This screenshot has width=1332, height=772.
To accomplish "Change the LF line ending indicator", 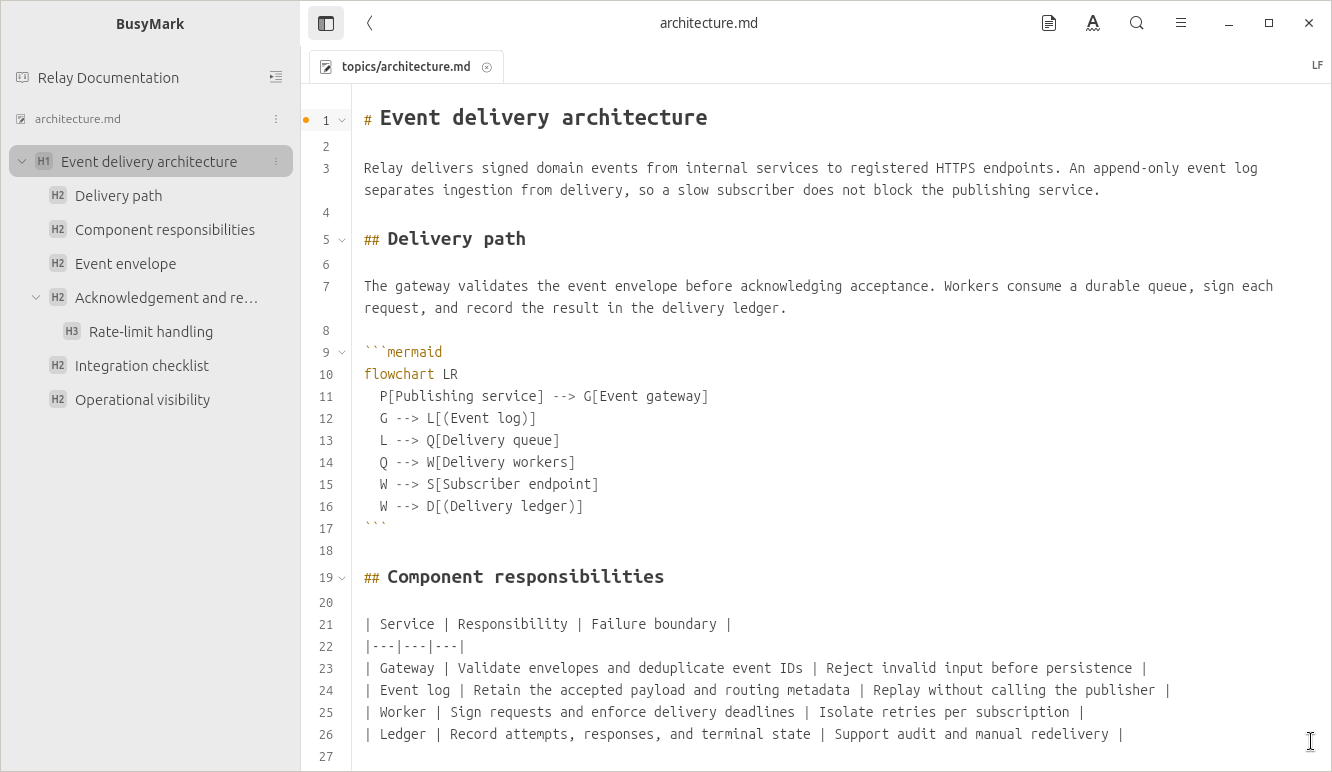I will [x=1318, y=65].
